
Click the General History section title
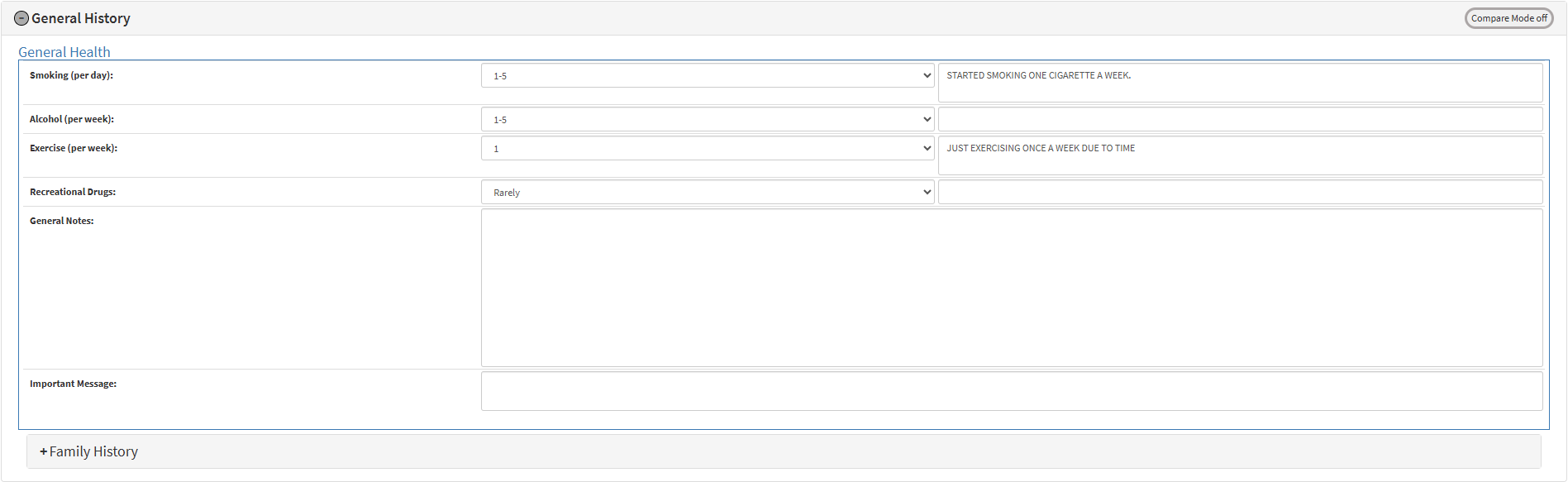(x=81, y=18)
